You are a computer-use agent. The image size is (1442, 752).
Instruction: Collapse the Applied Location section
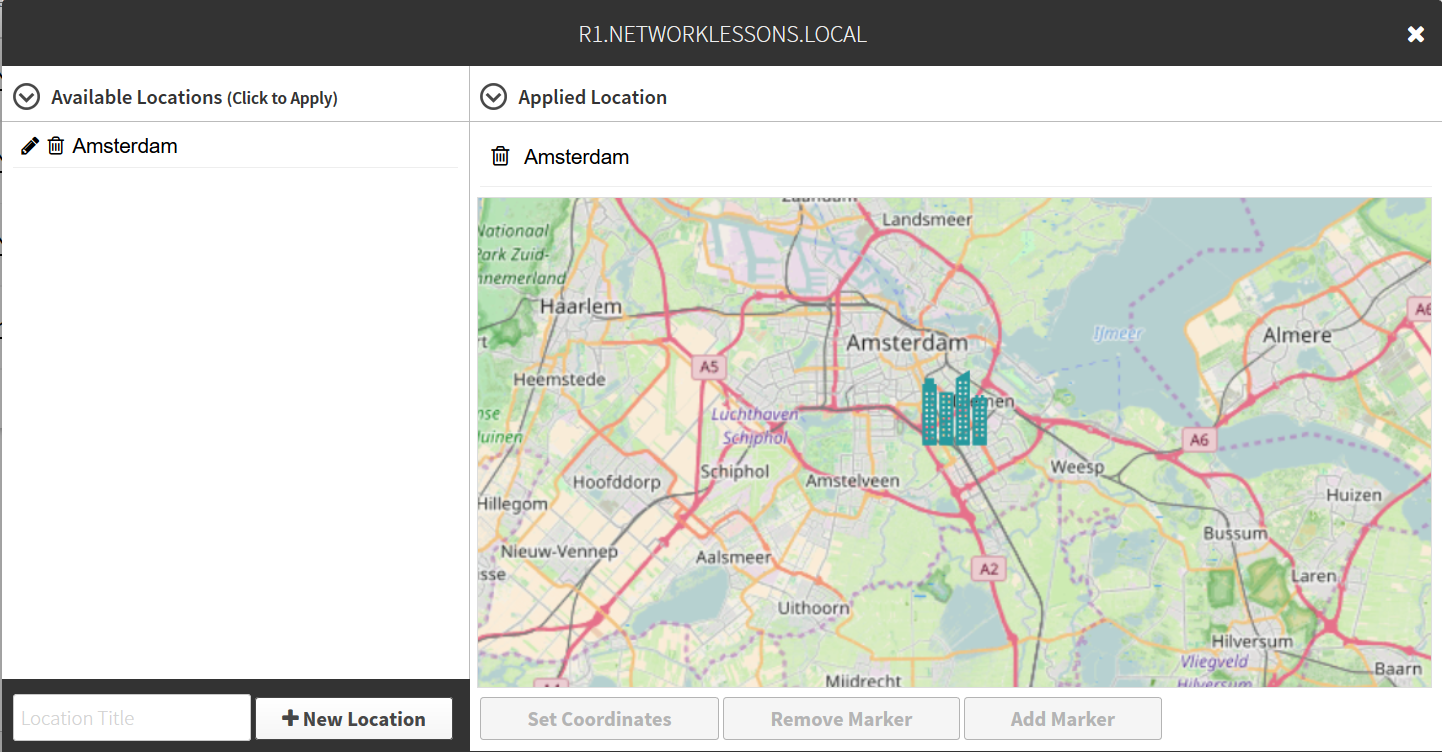[493, 97]
